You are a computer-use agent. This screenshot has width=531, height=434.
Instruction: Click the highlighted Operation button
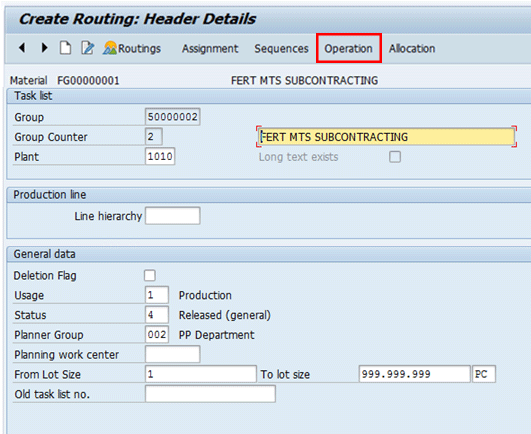348,48
